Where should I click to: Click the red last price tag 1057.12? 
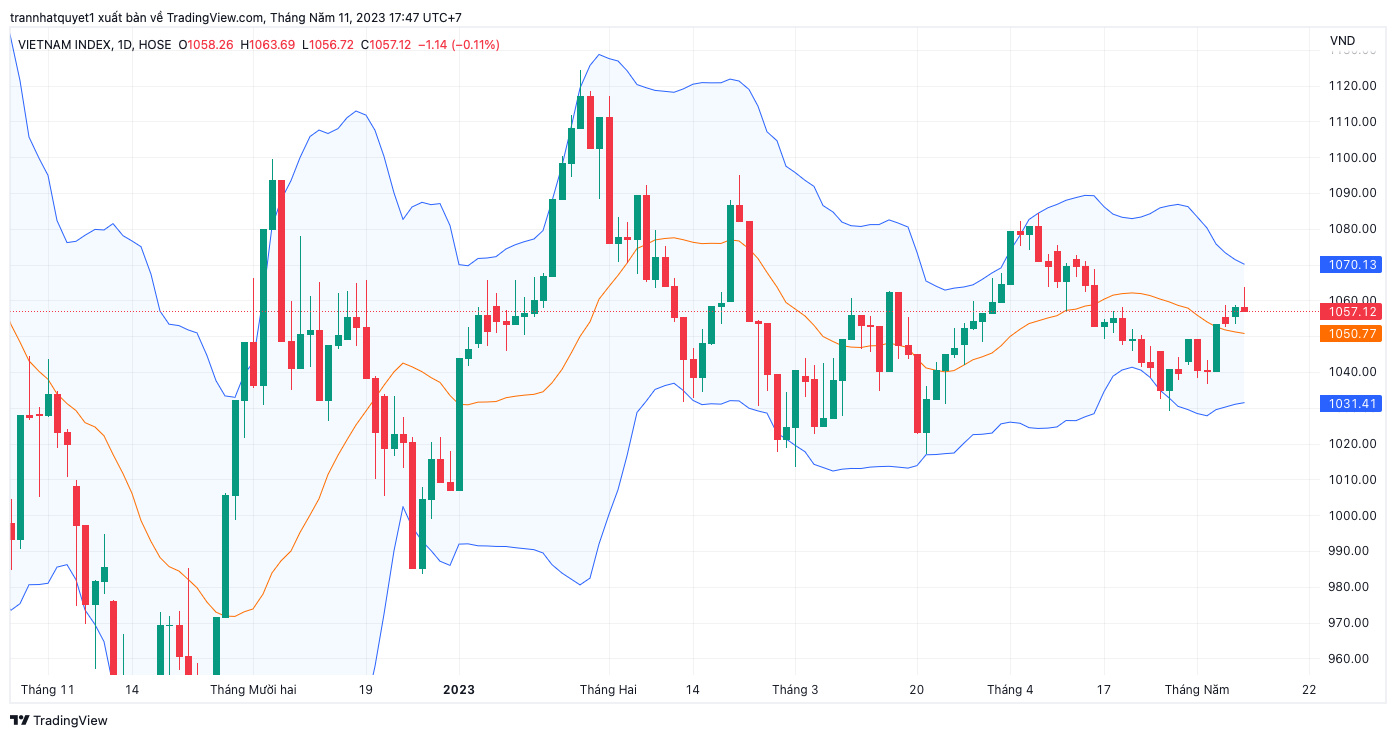point(1349,312)
